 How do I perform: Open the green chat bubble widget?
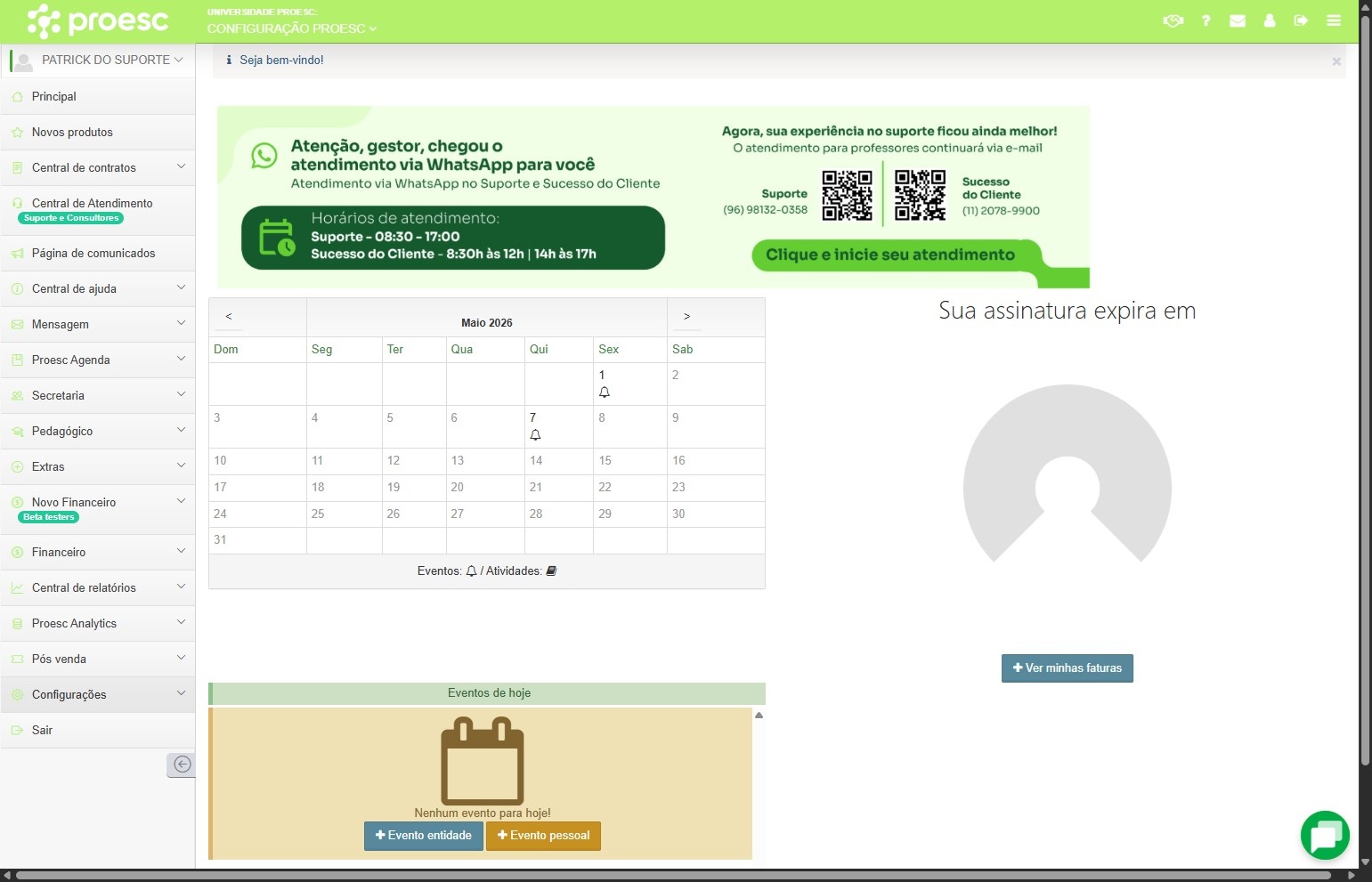[1325, 836]
